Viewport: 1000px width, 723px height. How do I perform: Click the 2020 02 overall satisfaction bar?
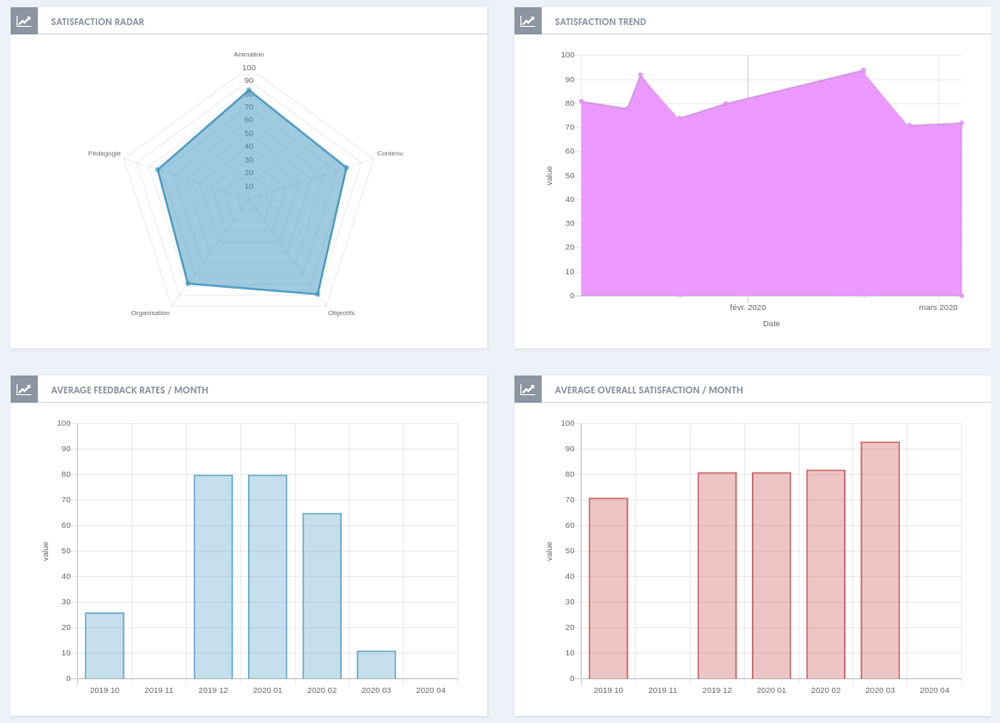(x=826, y=574)
